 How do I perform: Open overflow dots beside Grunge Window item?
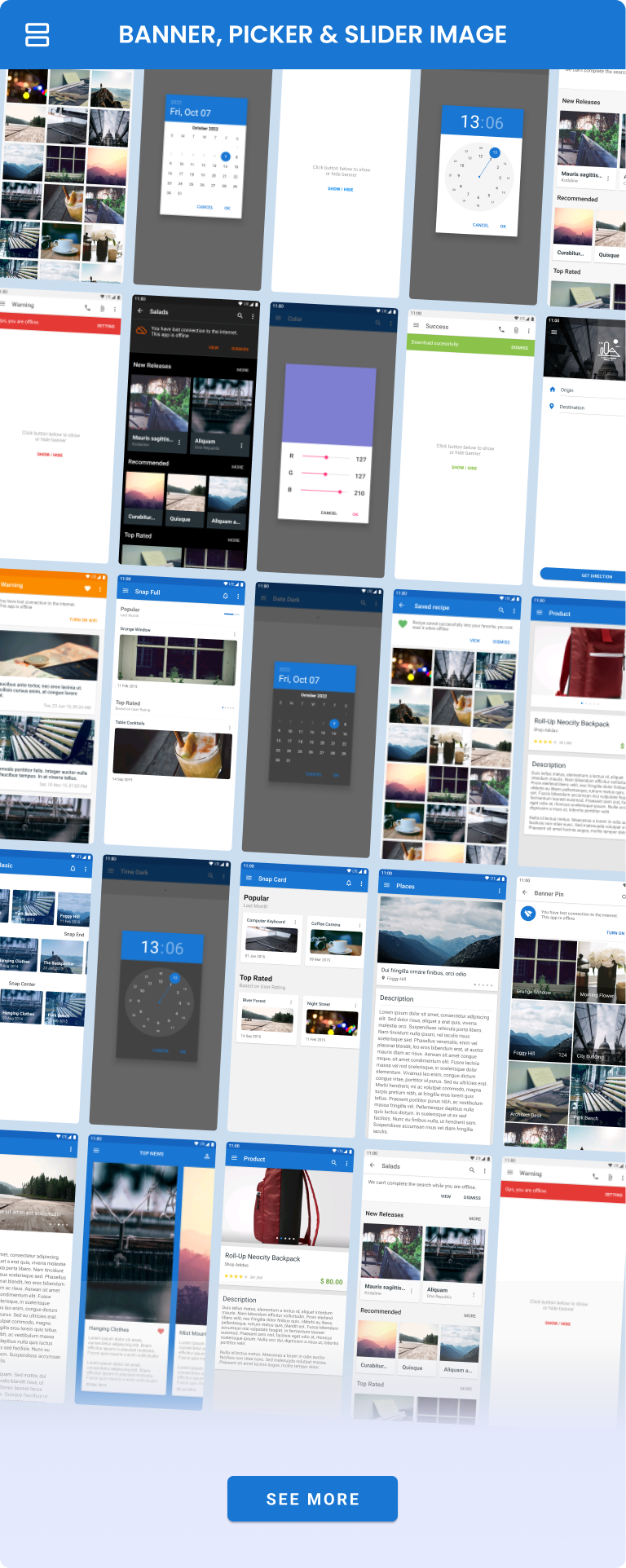pyautogui.click(x=235, y=634)
